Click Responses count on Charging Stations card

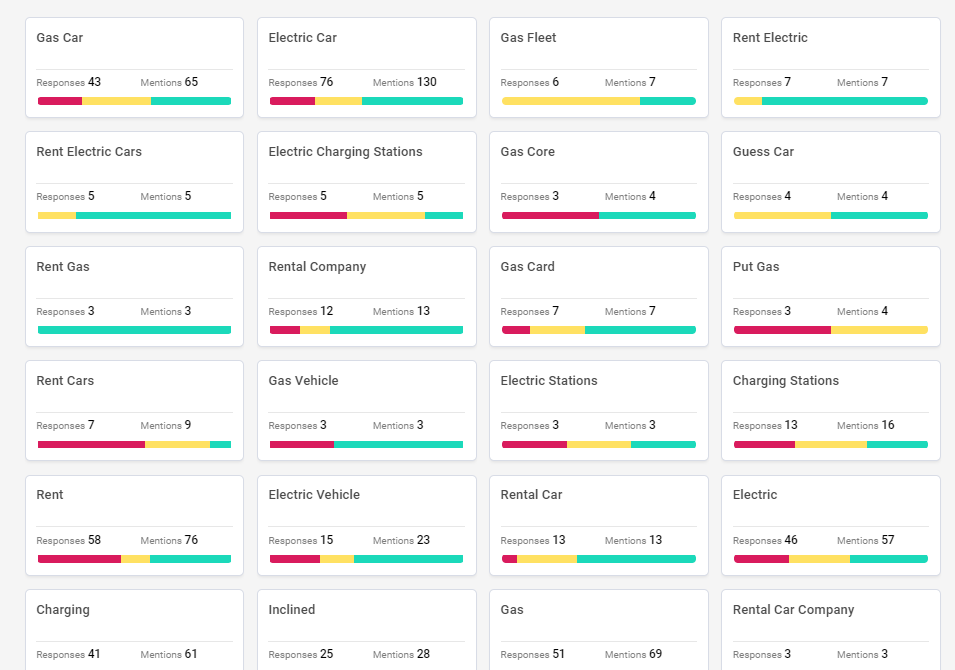point(791,425)
